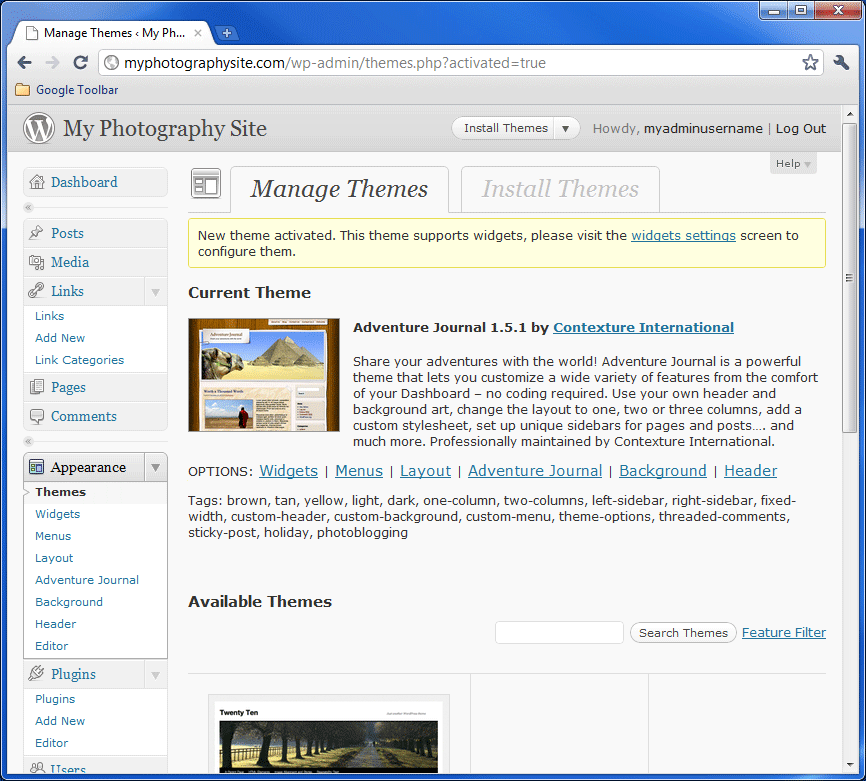Open Adventure Journal in Appearance submenu
This screenshot has width=866, height=781.
coord(87,580)
